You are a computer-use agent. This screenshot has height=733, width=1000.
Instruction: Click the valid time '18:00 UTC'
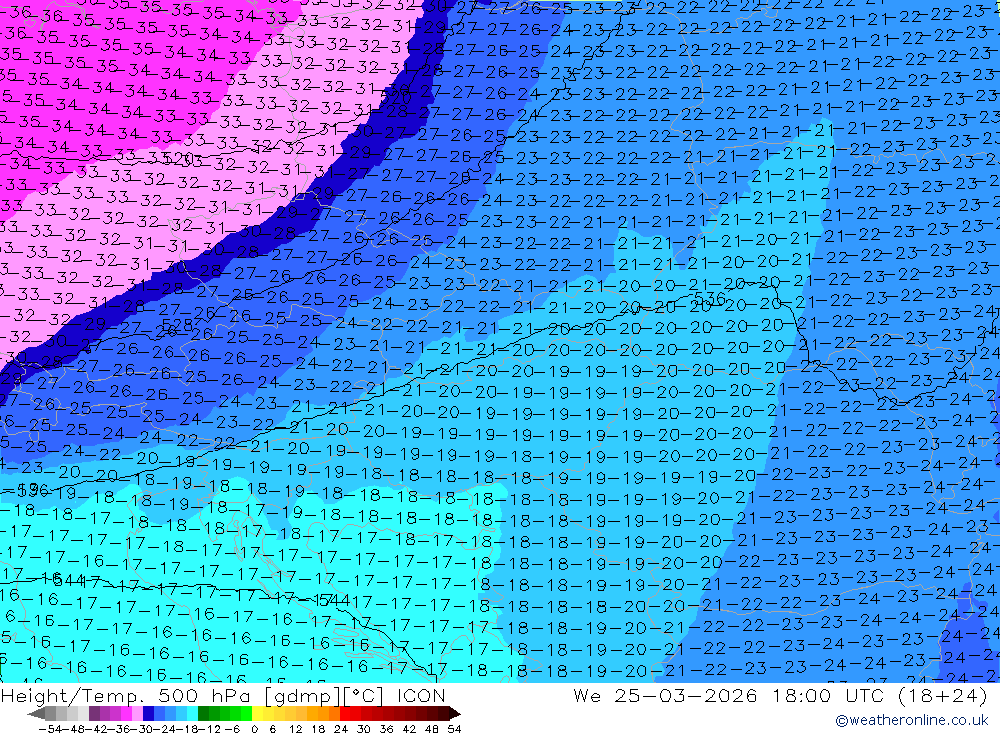(830, 695)
